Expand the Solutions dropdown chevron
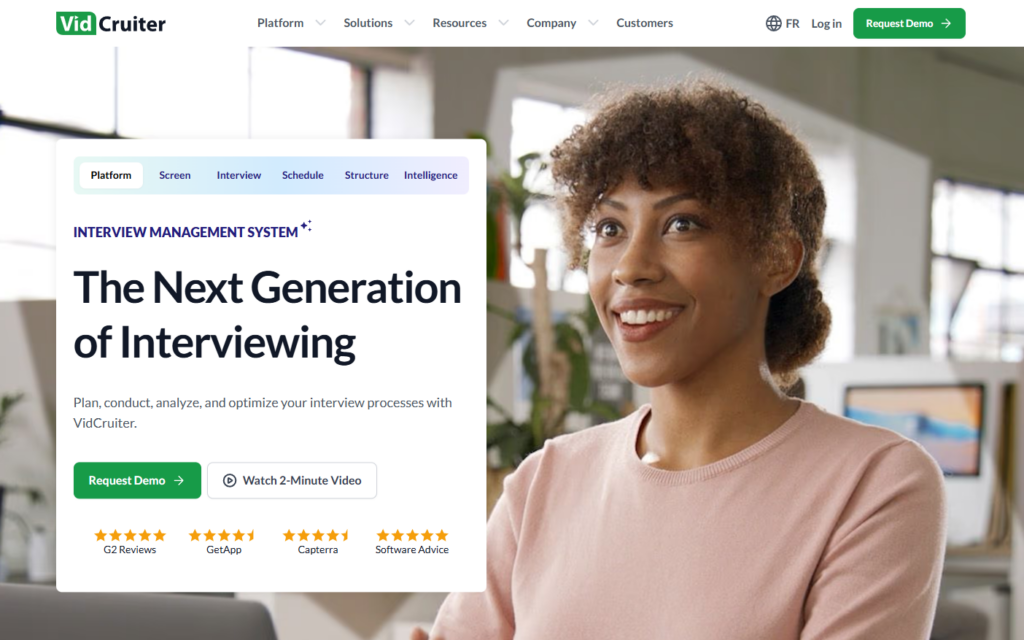 coord(409,23)
